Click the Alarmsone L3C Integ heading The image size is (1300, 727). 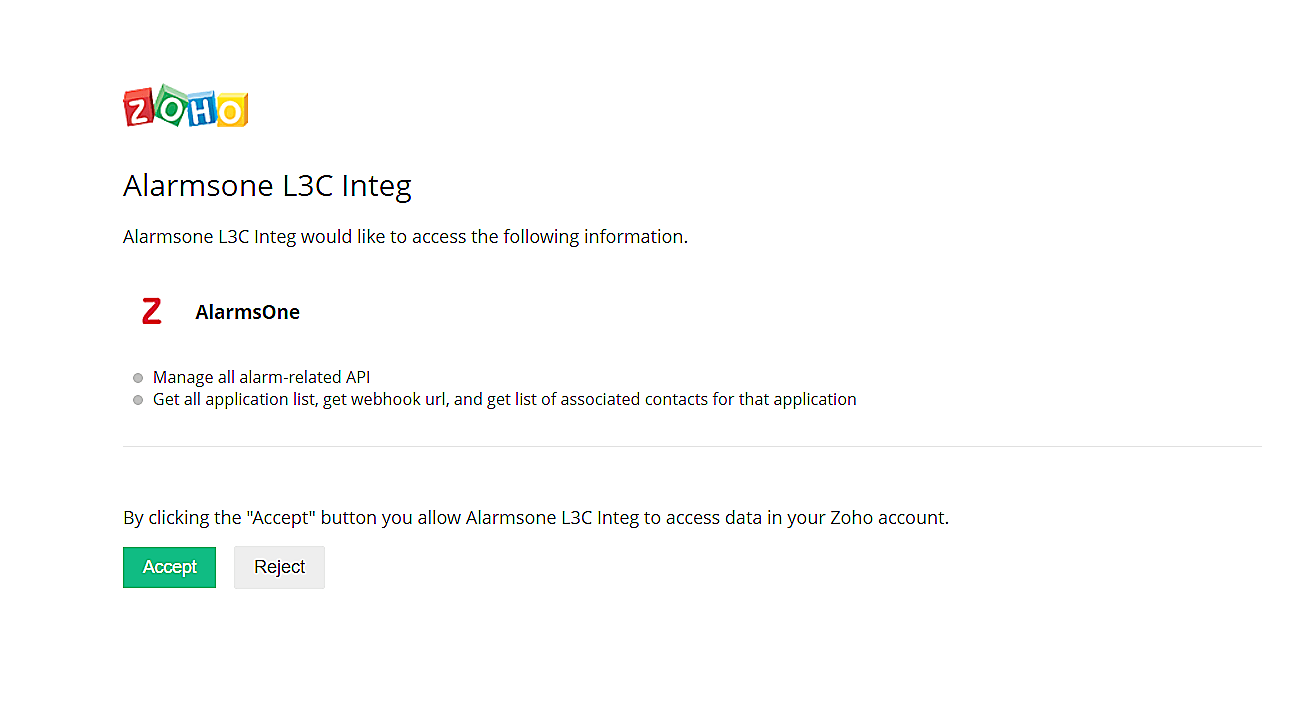[x=267, y=186]
